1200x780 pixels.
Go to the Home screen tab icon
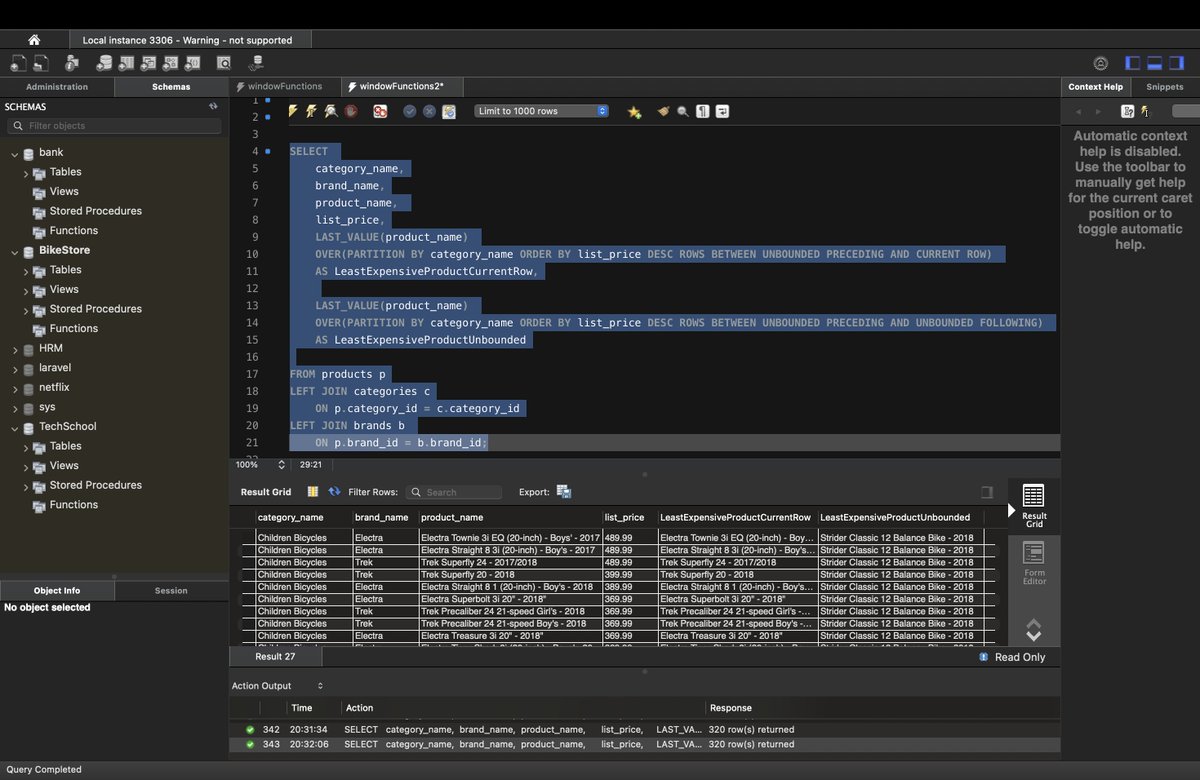[34, 40]
